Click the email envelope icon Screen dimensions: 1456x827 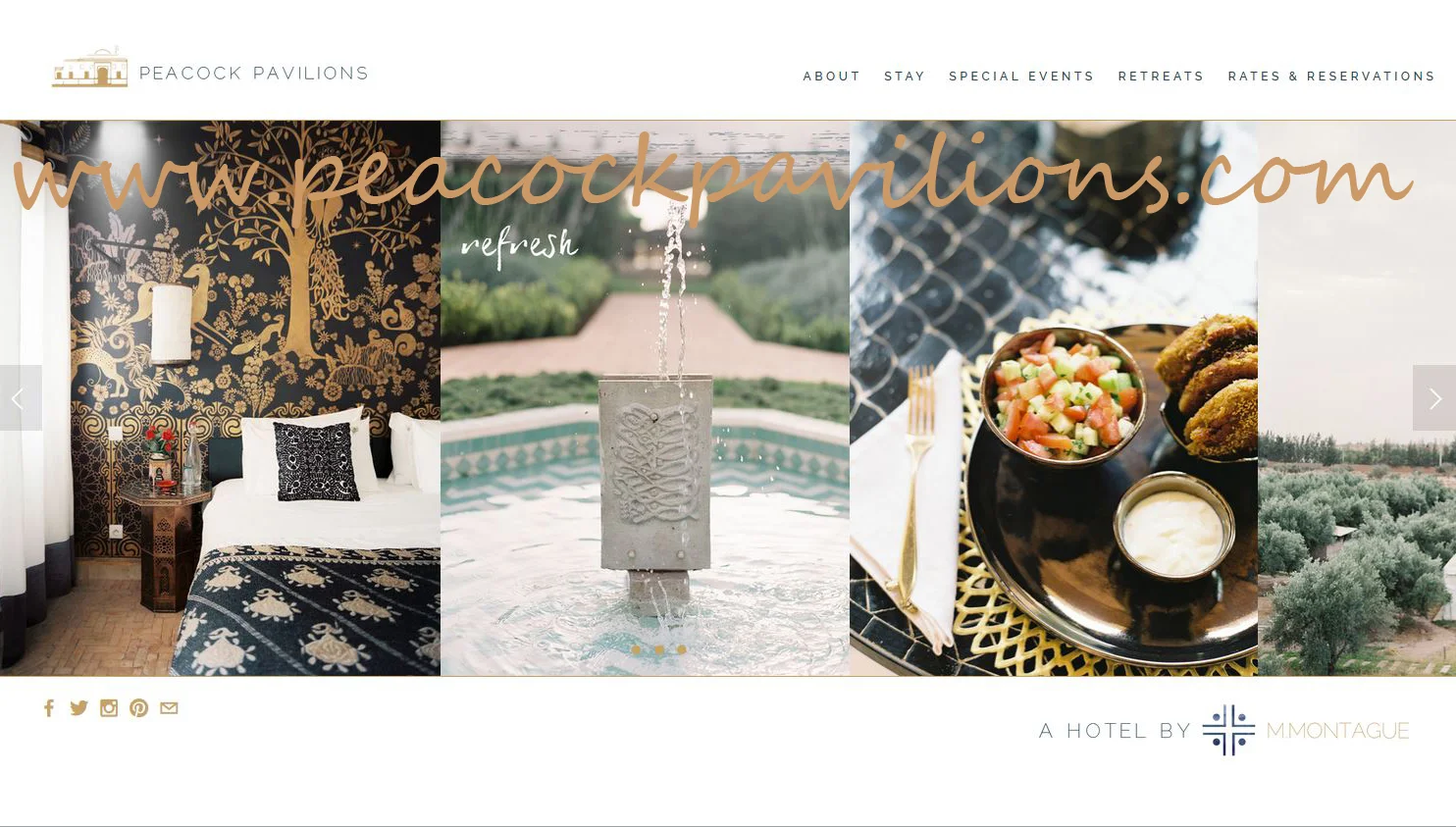[169, 708]
